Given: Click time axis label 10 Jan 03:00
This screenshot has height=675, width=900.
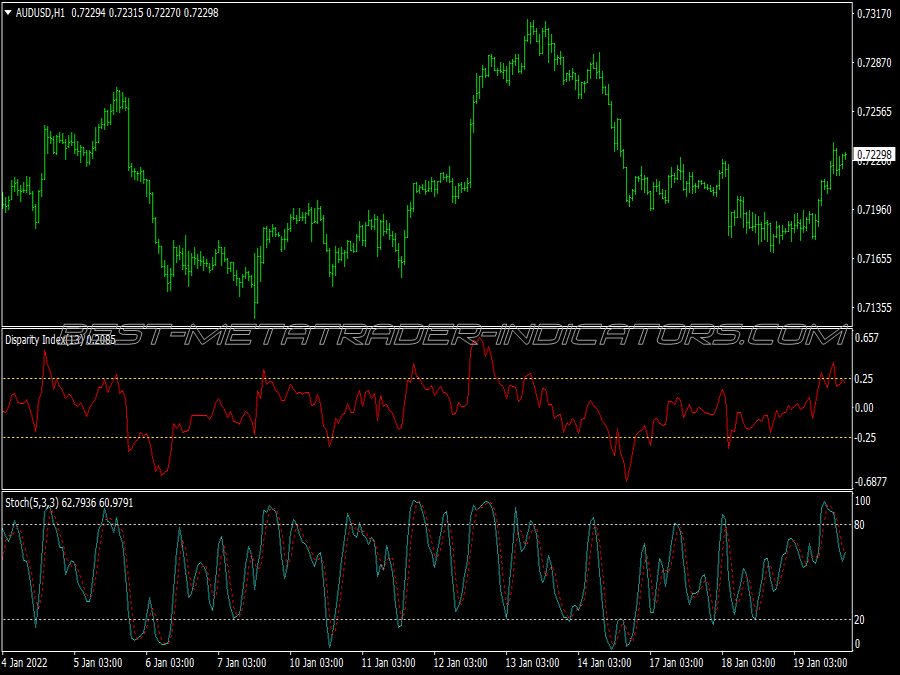Looking at the screenshot, I should tap(316, 662).
